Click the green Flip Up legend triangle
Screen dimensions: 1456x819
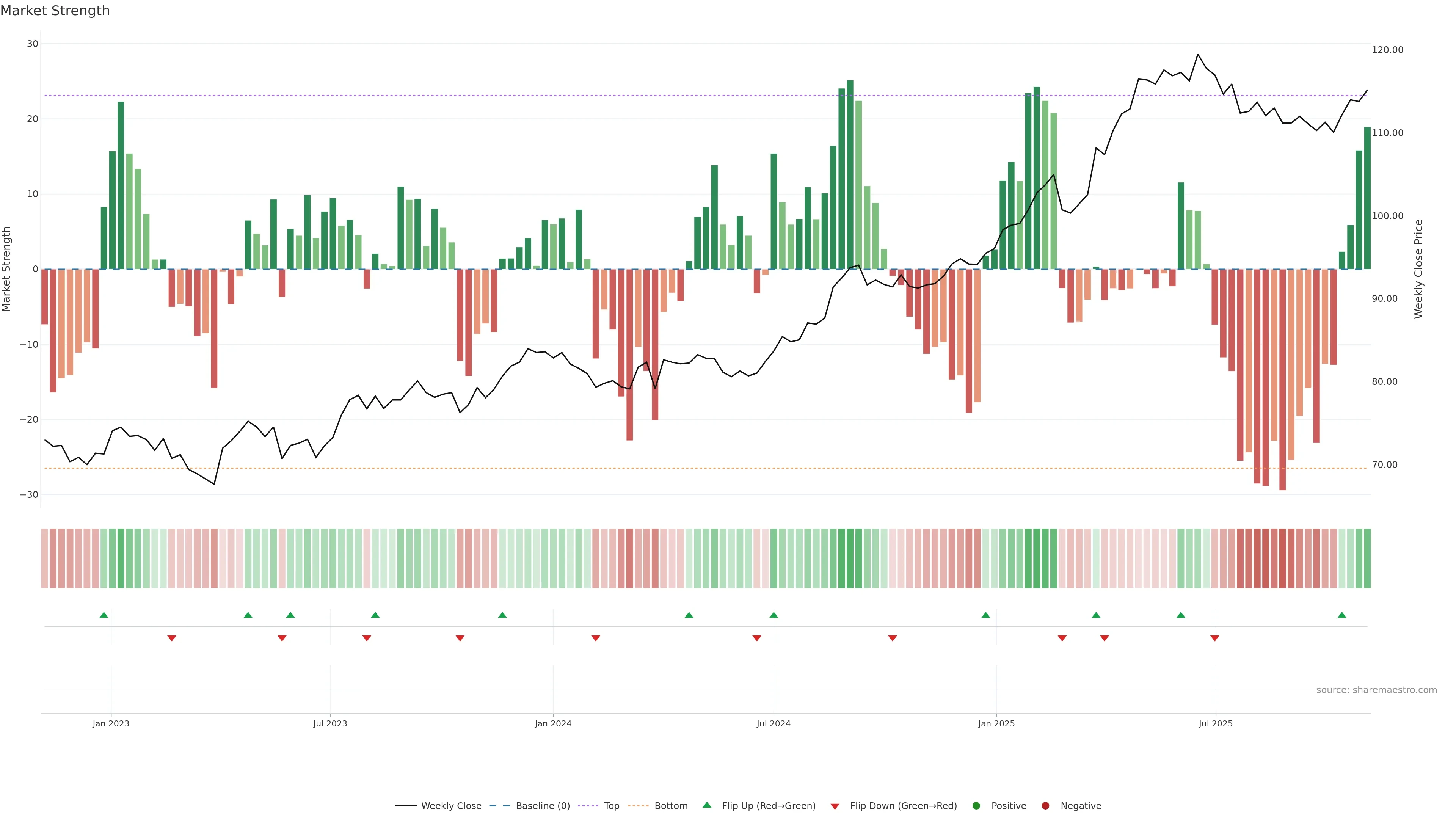pos(706,805)
